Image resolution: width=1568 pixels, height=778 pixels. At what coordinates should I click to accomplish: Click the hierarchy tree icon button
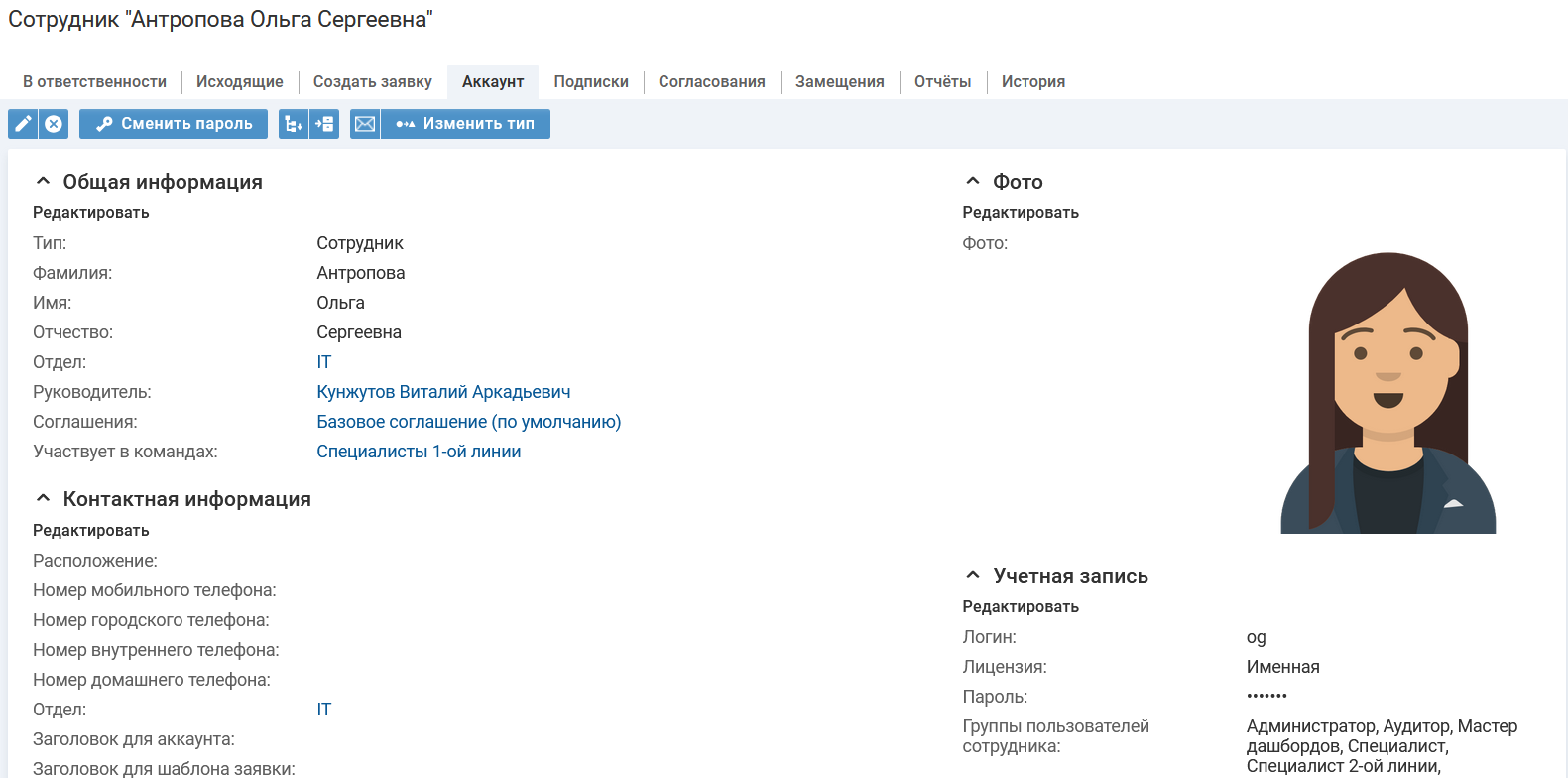tap(294, 124)
